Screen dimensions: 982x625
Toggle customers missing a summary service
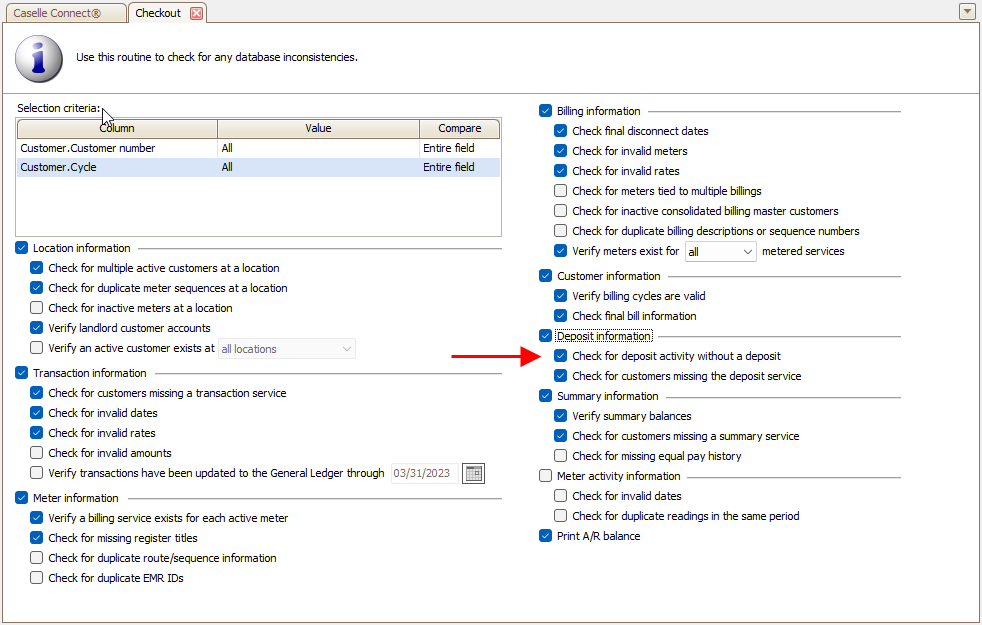(x=561, y=436)
